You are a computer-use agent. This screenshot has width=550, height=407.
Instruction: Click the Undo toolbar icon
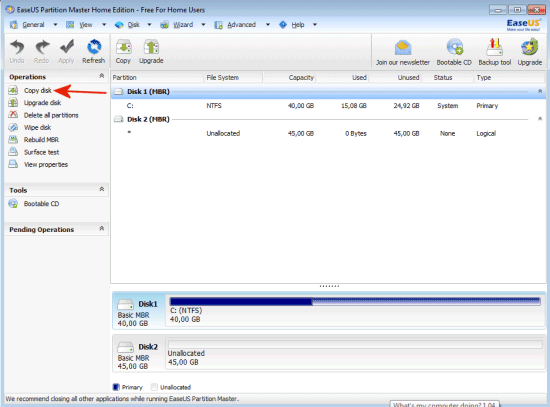click(17, 47)
